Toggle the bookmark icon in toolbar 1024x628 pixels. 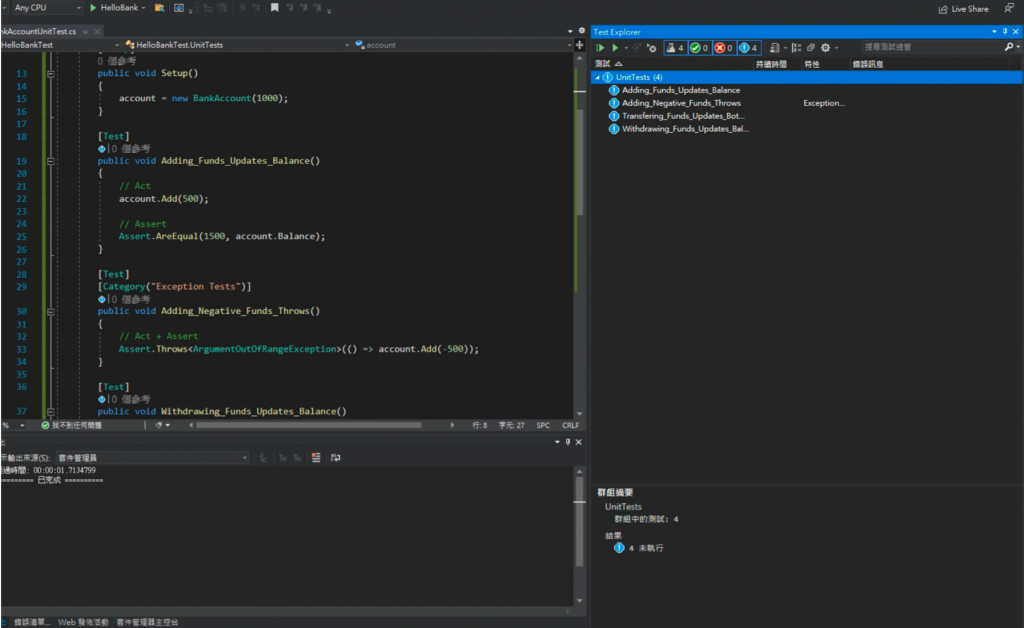274,8
